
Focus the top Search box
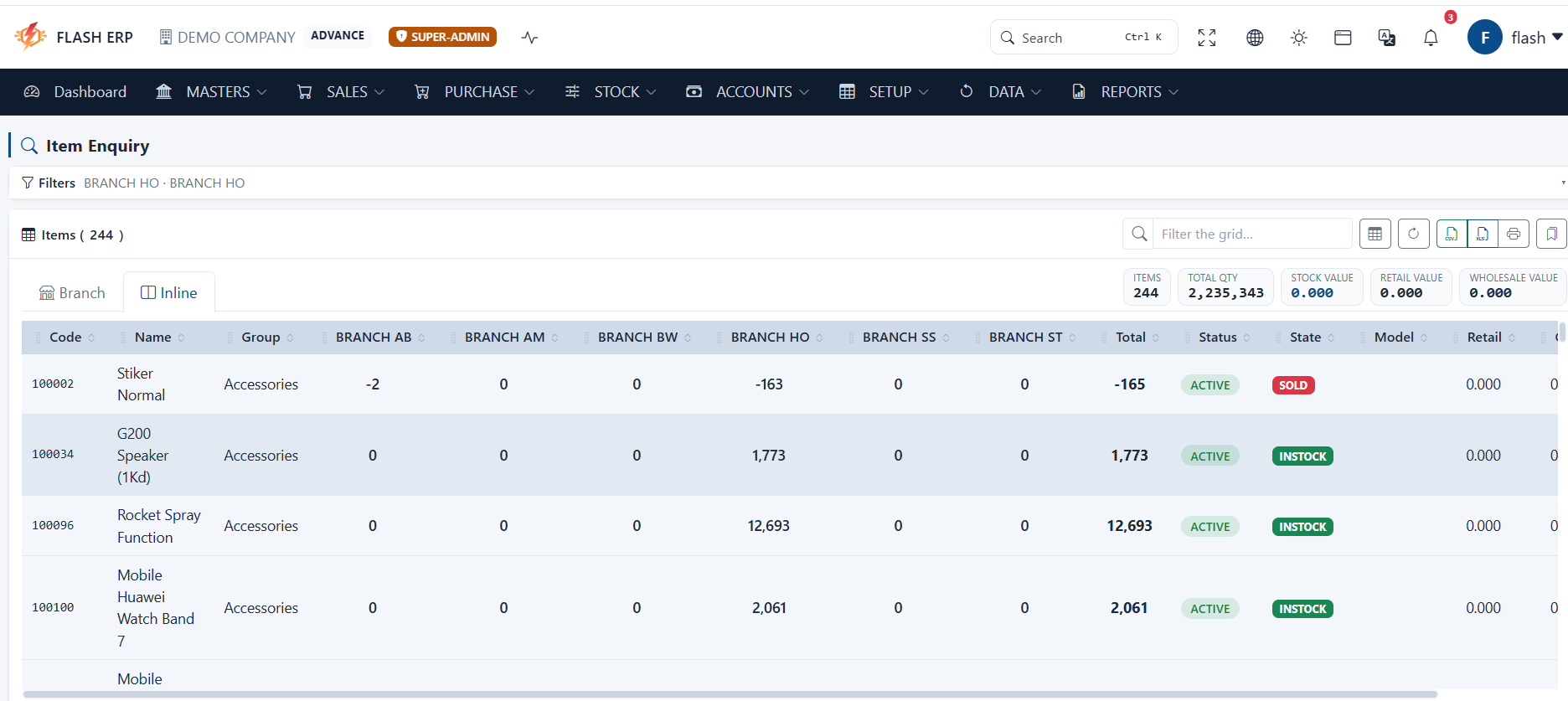tap(1084, 38)
